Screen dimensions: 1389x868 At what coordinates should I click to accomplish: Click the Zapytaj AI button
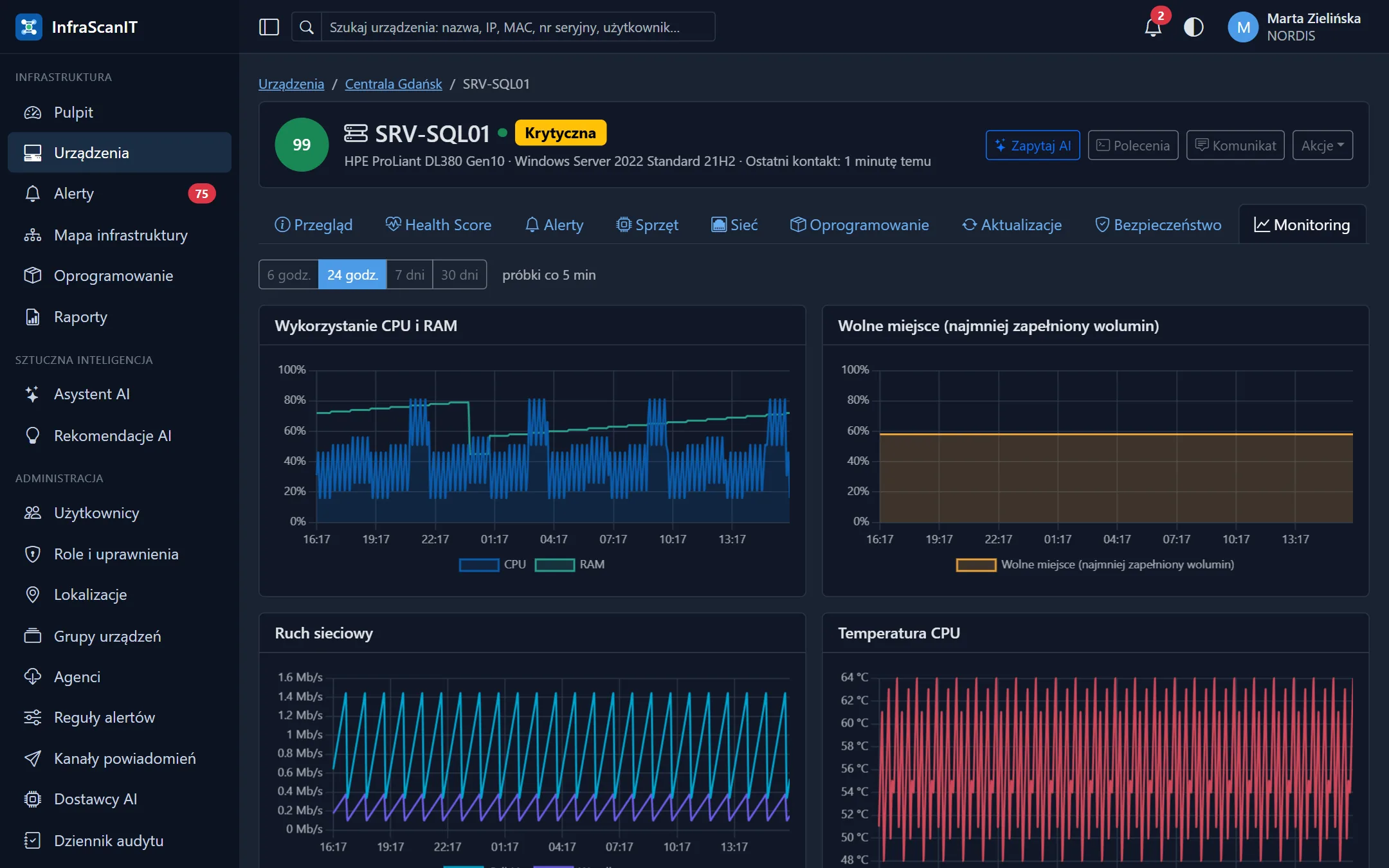click(x=1033, y=145)
